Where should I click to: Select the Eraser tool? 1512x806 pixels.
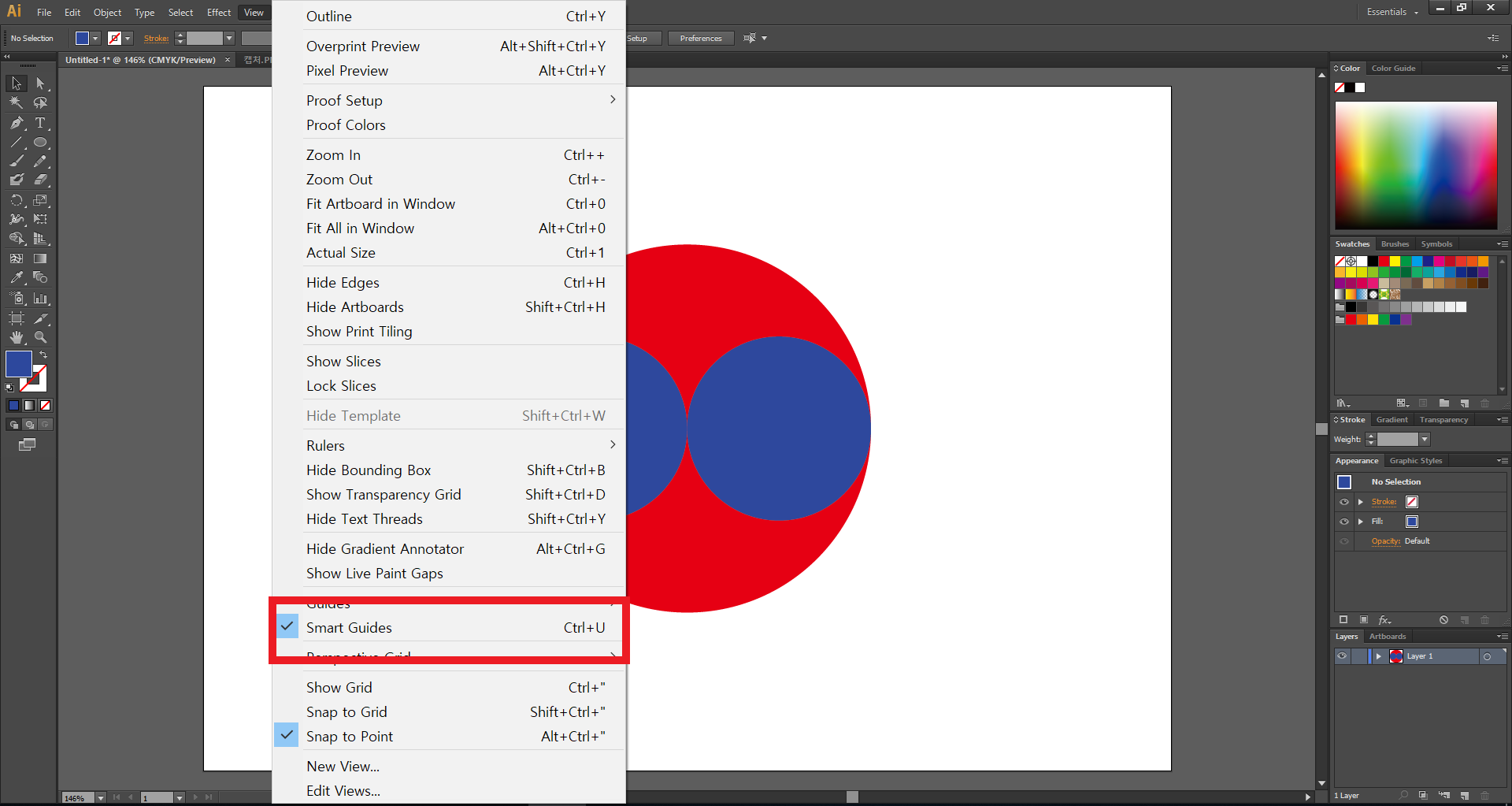pyautogui.click(x=40, y=180)
